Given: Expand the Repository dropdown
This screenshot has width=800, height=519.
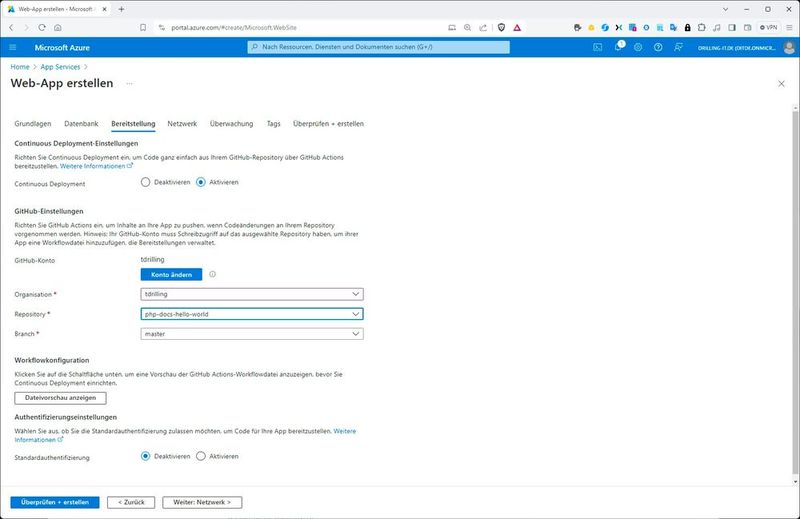Looking at the screenshot, I should (x=252, y=314).
